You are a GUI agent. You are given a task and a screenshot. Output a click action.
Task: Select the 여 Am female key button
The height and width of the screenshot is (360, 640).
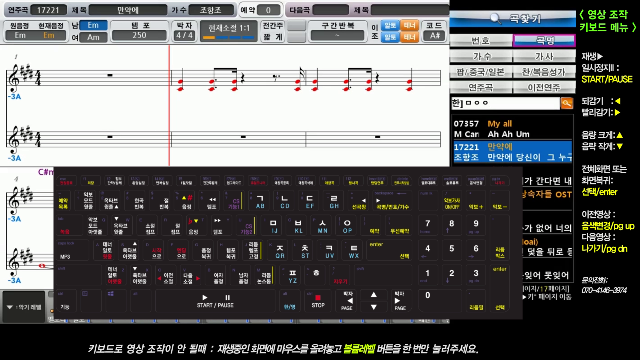point(93,37)
